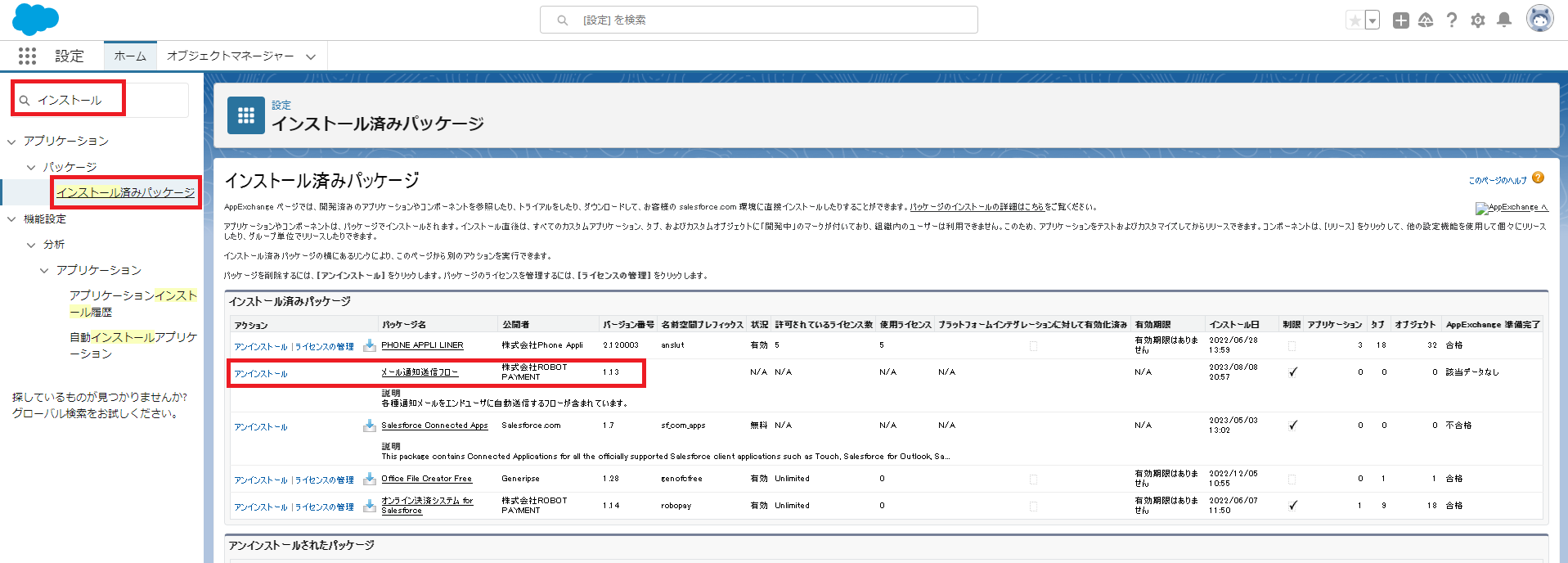
Task: Click the Office File Creator Free download icon
Action: 370,479
